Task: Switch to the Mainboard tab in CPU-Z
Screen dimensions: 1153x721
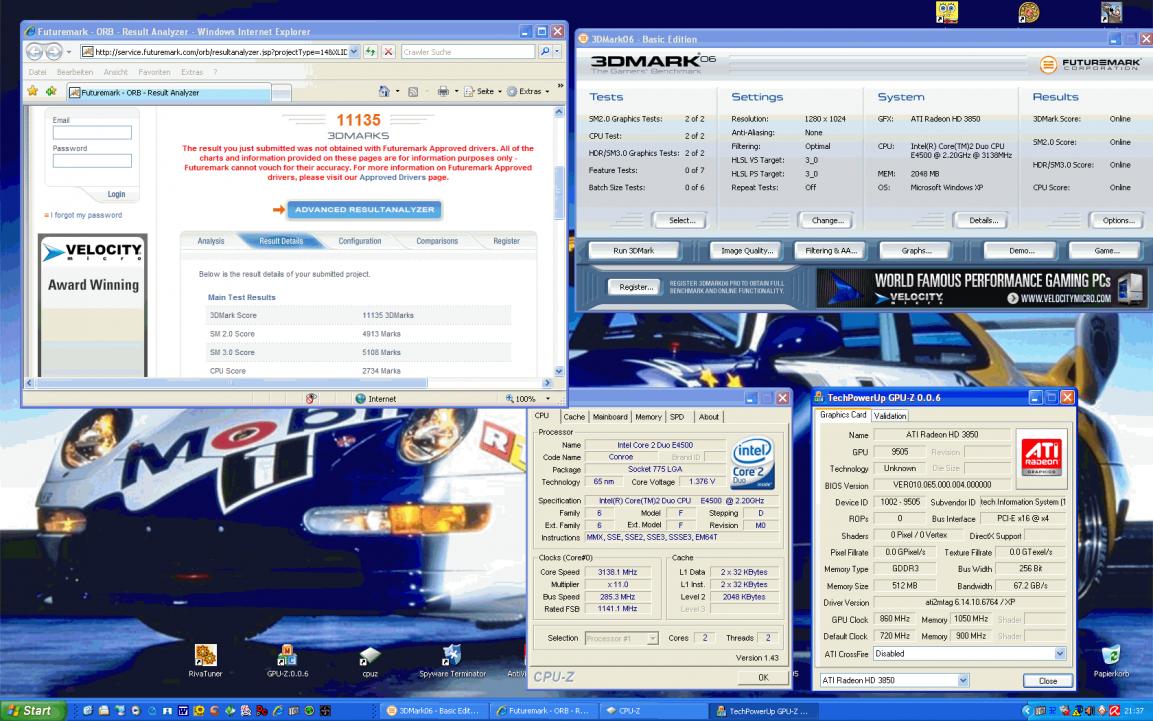Action: tap(610, 417)
